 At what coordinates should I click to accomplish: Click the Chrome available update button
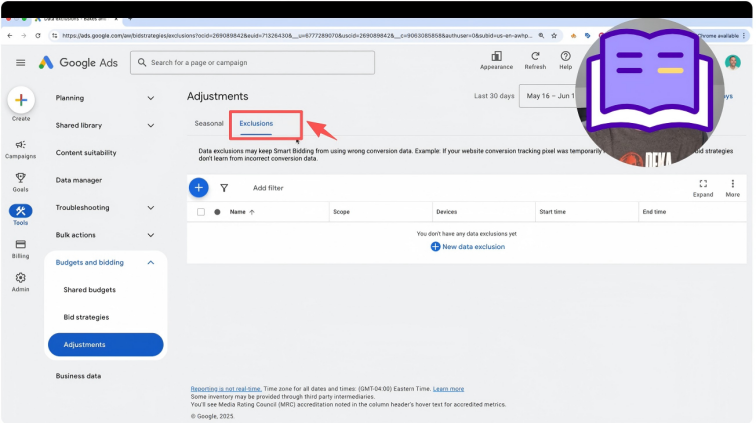click(721, 36)
